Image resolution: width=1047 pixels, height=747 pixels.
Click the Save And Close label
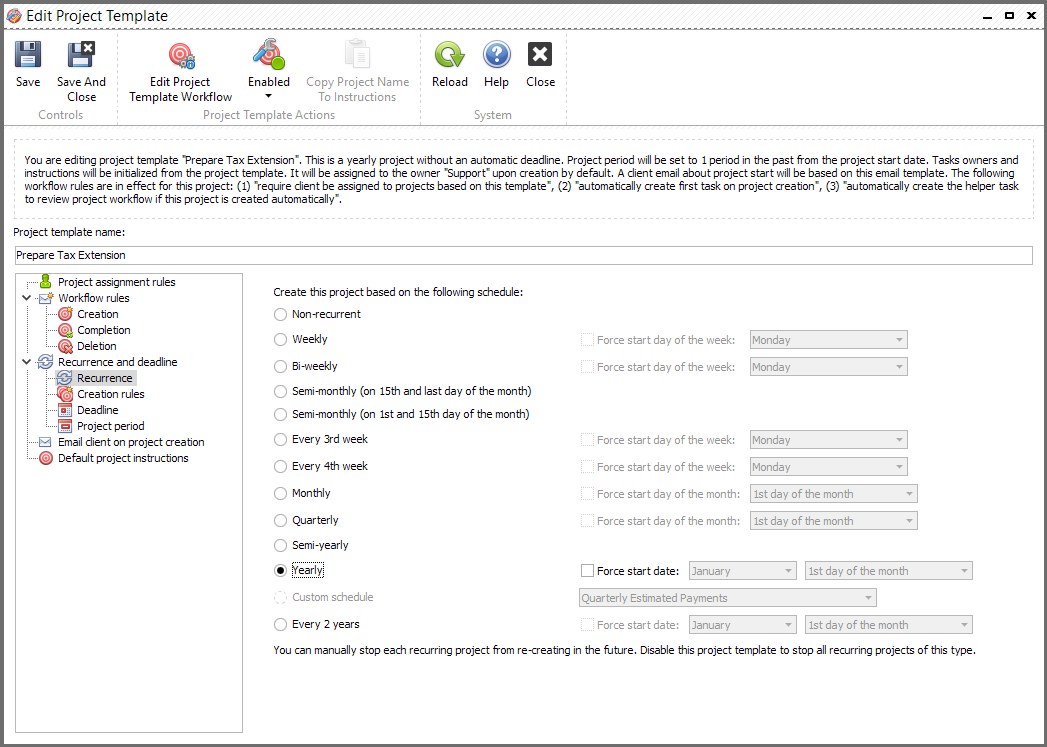pos(81,89)
